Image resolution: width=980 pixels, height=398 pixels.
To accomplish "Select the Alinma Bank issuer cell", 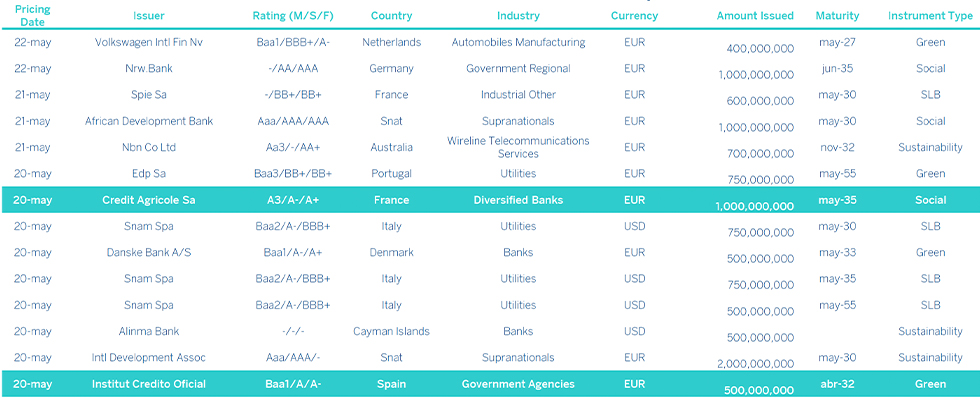I will click(148, 331).
